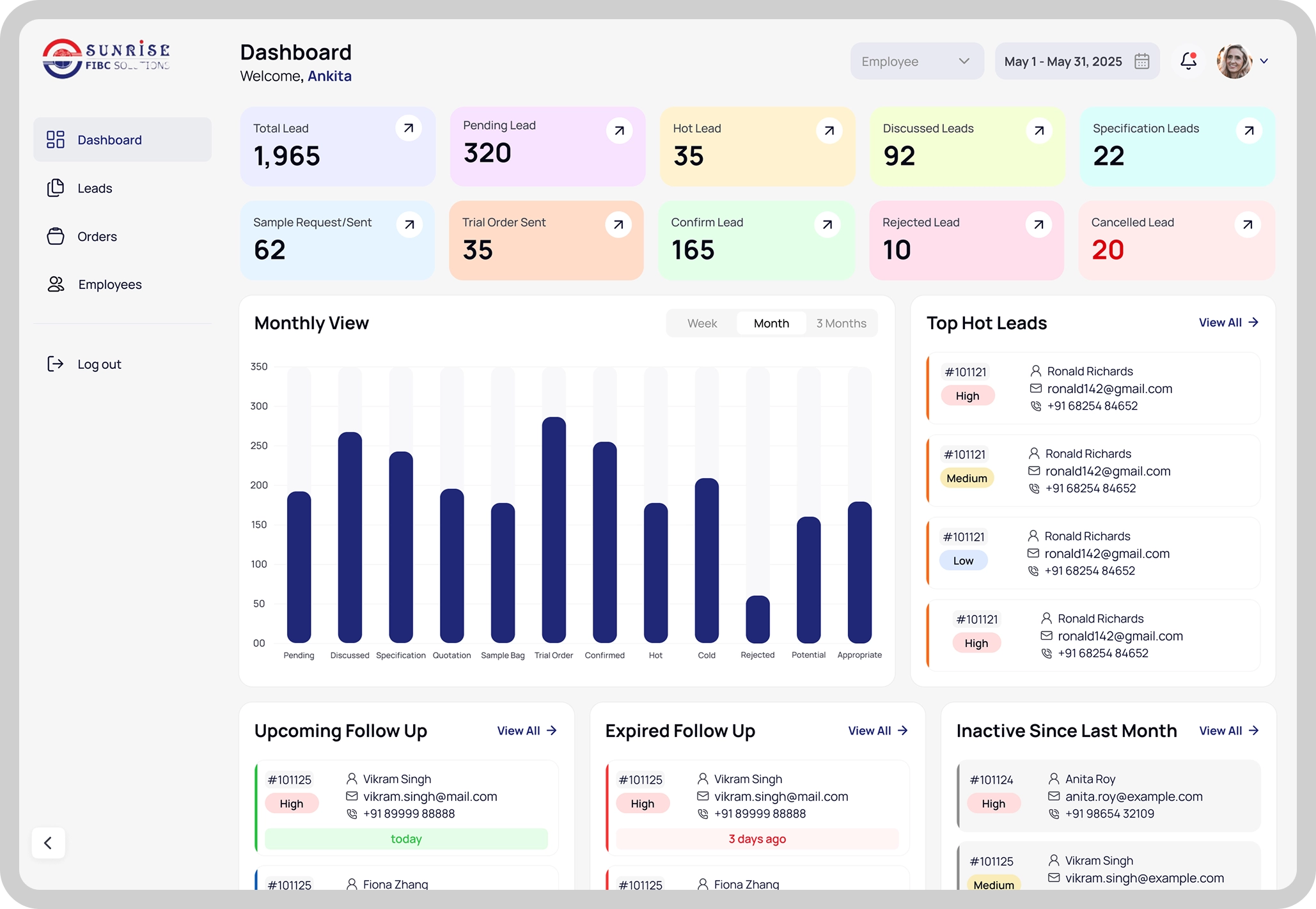
Task: Collapse the sidebar with the back arrow button
Action: click(48, 843)
